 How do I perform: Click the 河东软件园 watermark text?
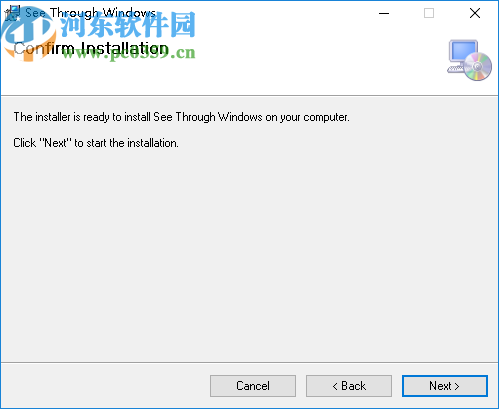tap(128, 25)
